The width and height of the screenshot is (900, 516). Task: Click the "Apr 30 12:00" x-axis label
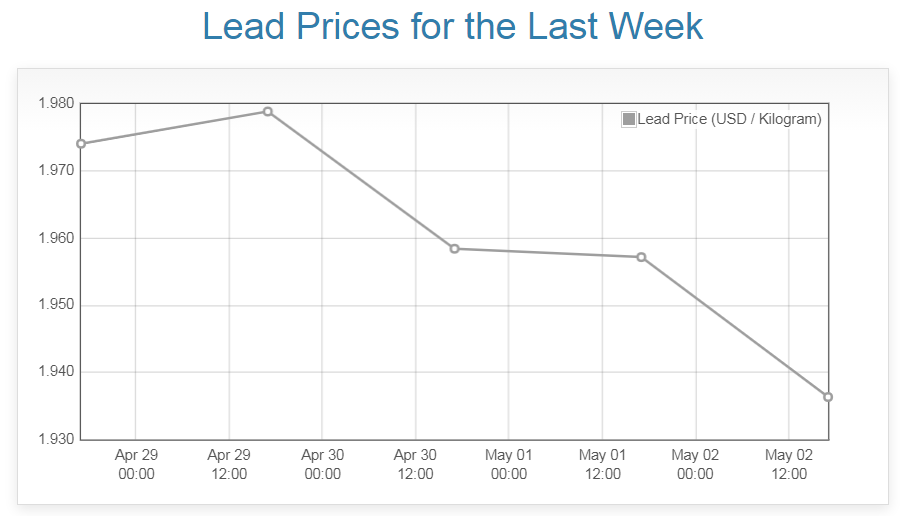(415, 464)
